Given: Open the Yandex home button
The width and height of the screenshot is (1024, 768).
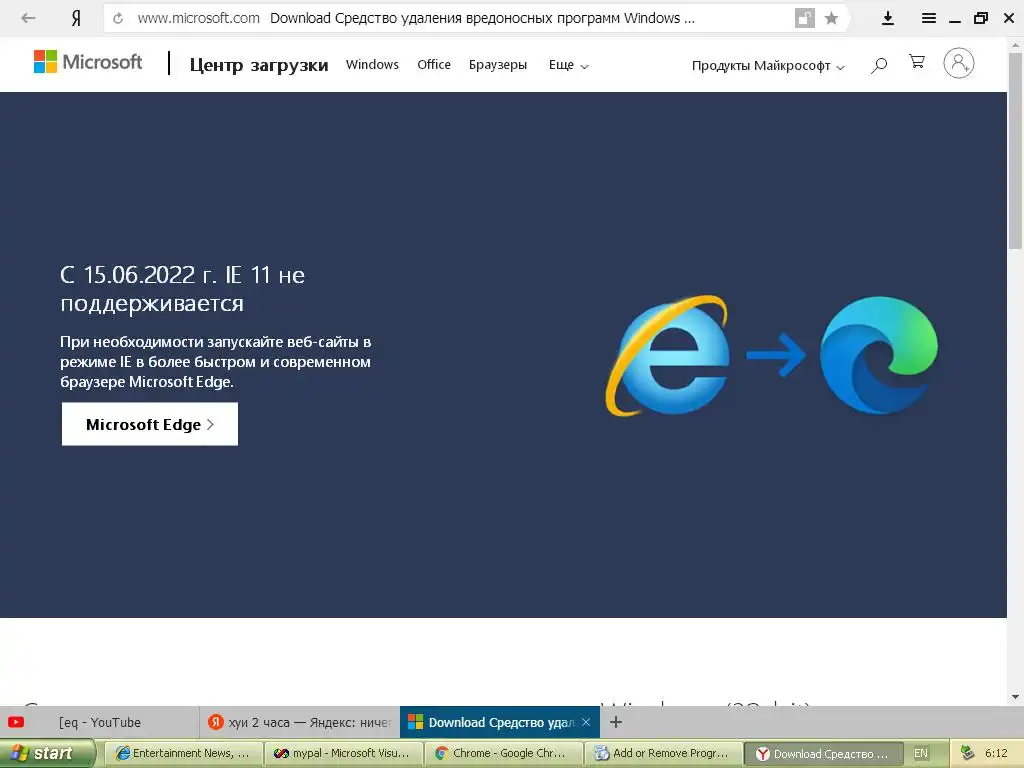Looking at the screenshot, I should point(76,18).
